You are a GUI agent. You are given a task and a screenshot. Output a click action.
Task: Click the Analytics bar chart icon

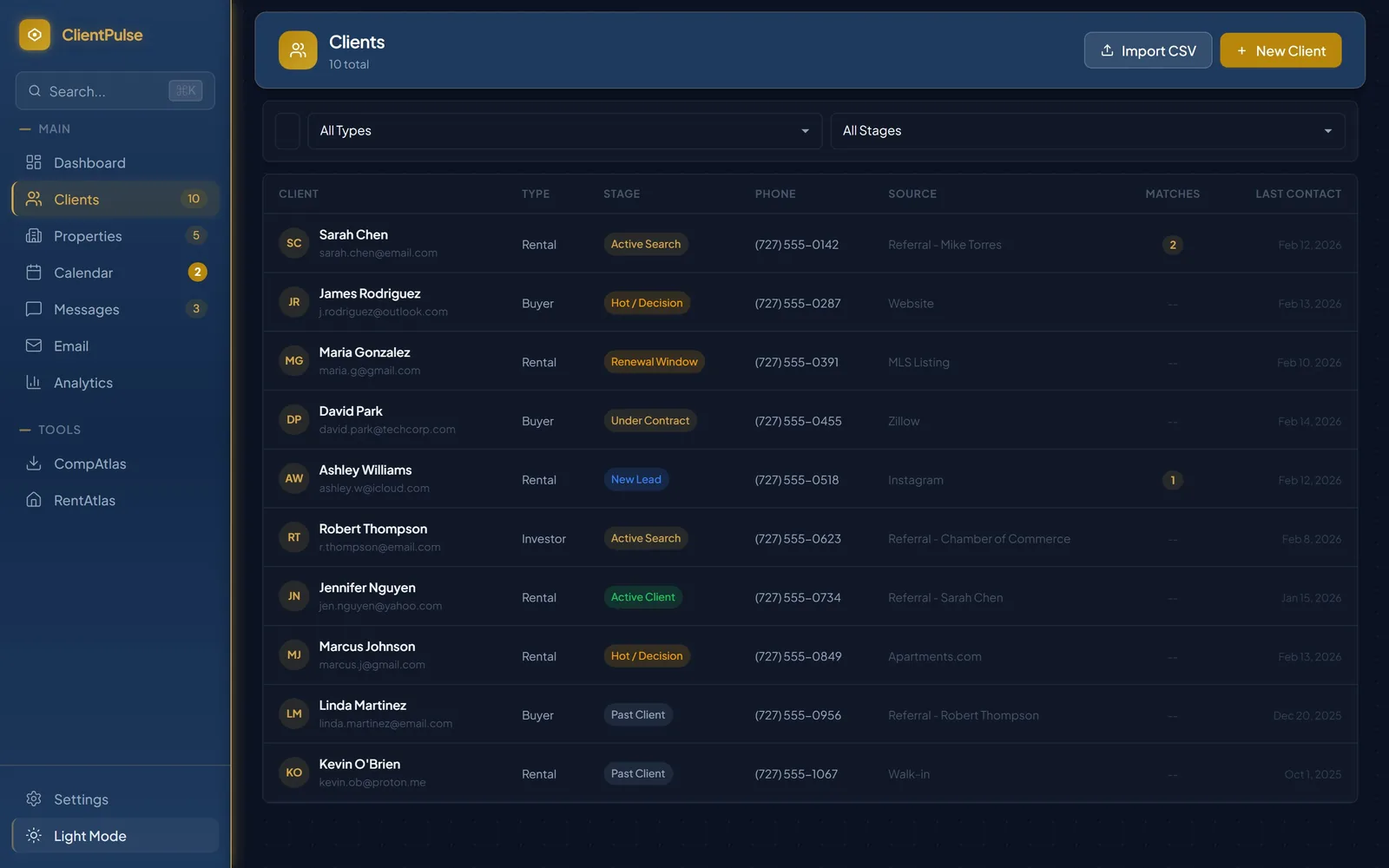click(34, 382)
